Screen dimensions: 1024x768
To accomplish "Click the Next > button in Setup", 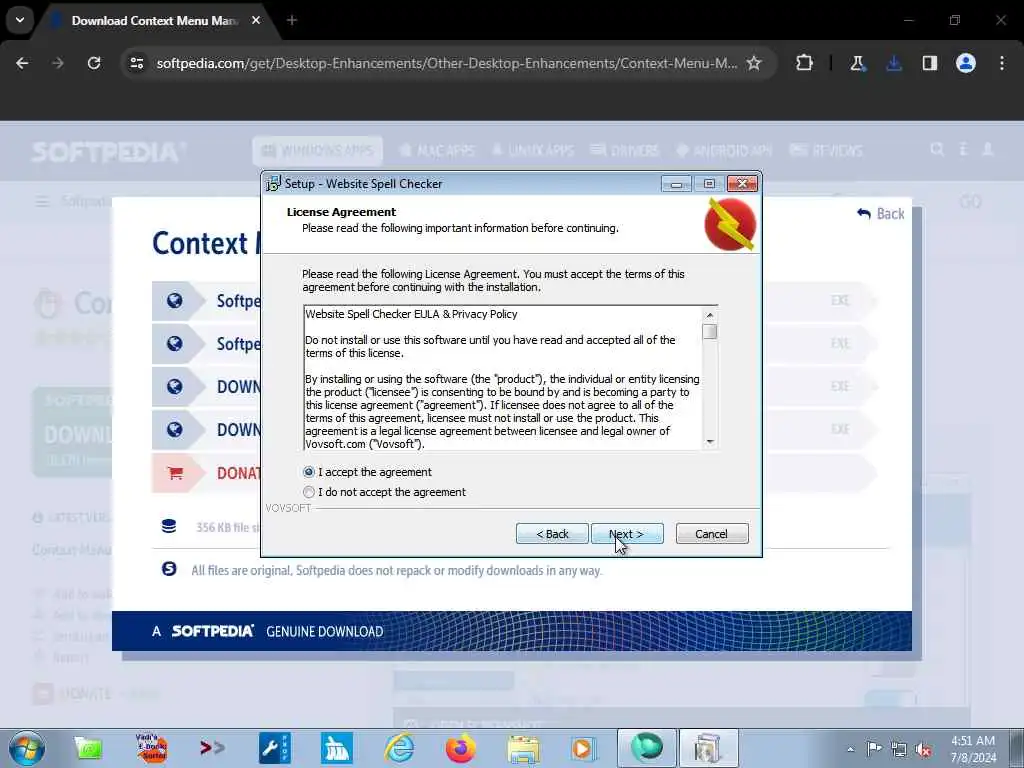I will click(x=627, y=534).
